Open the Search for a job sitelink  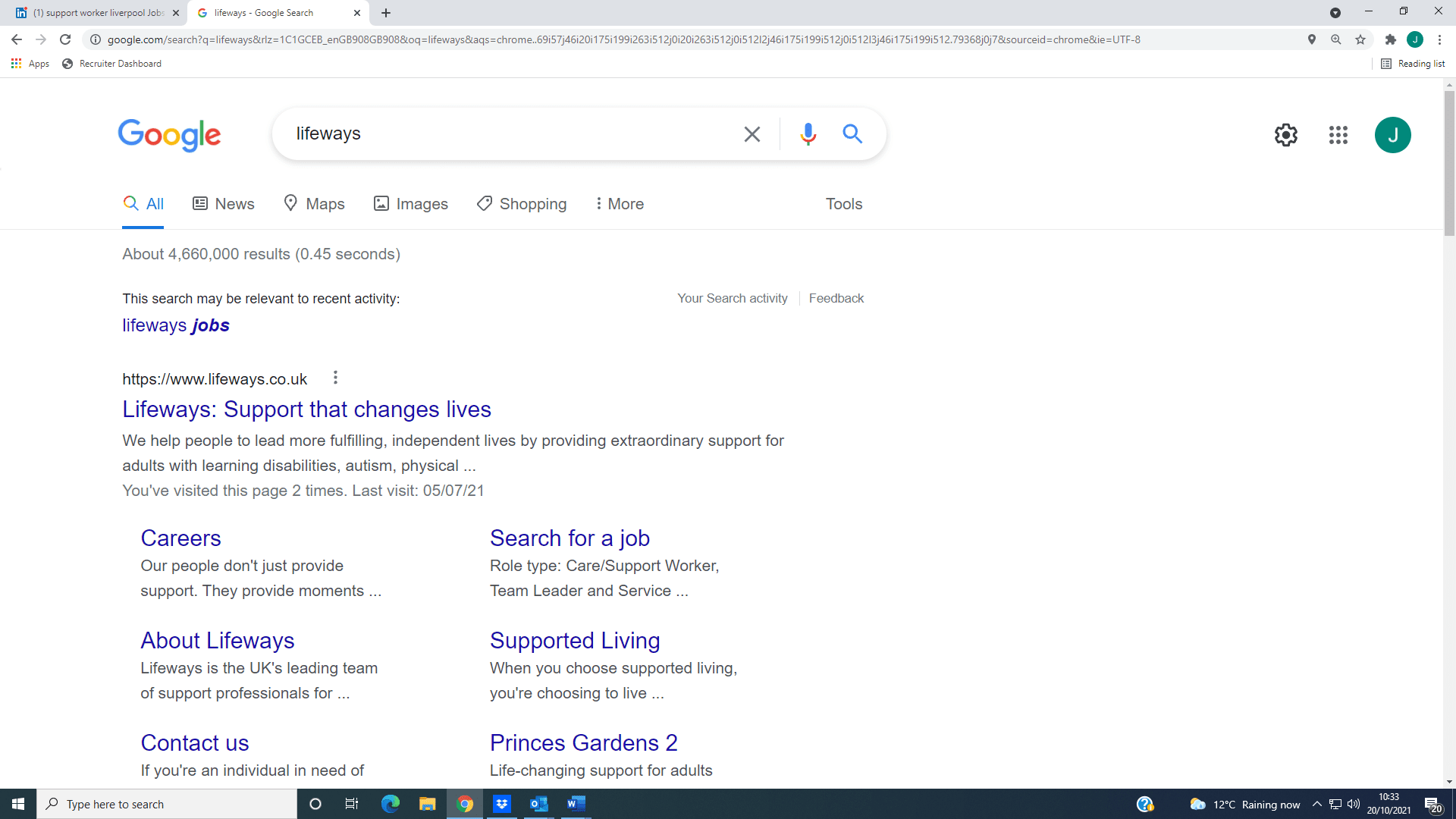(569, 538)
